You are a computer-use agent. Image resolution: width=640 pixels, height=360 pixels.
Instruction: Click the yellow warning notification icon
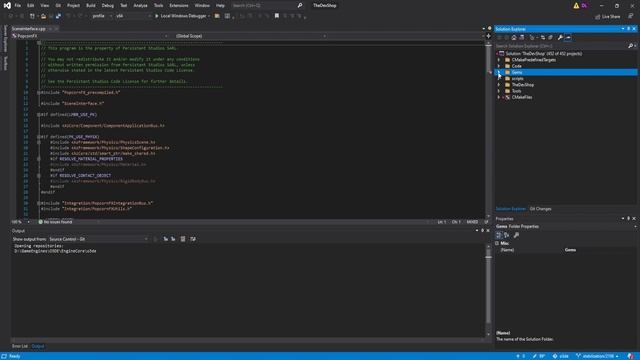click(x=576, y=5)
